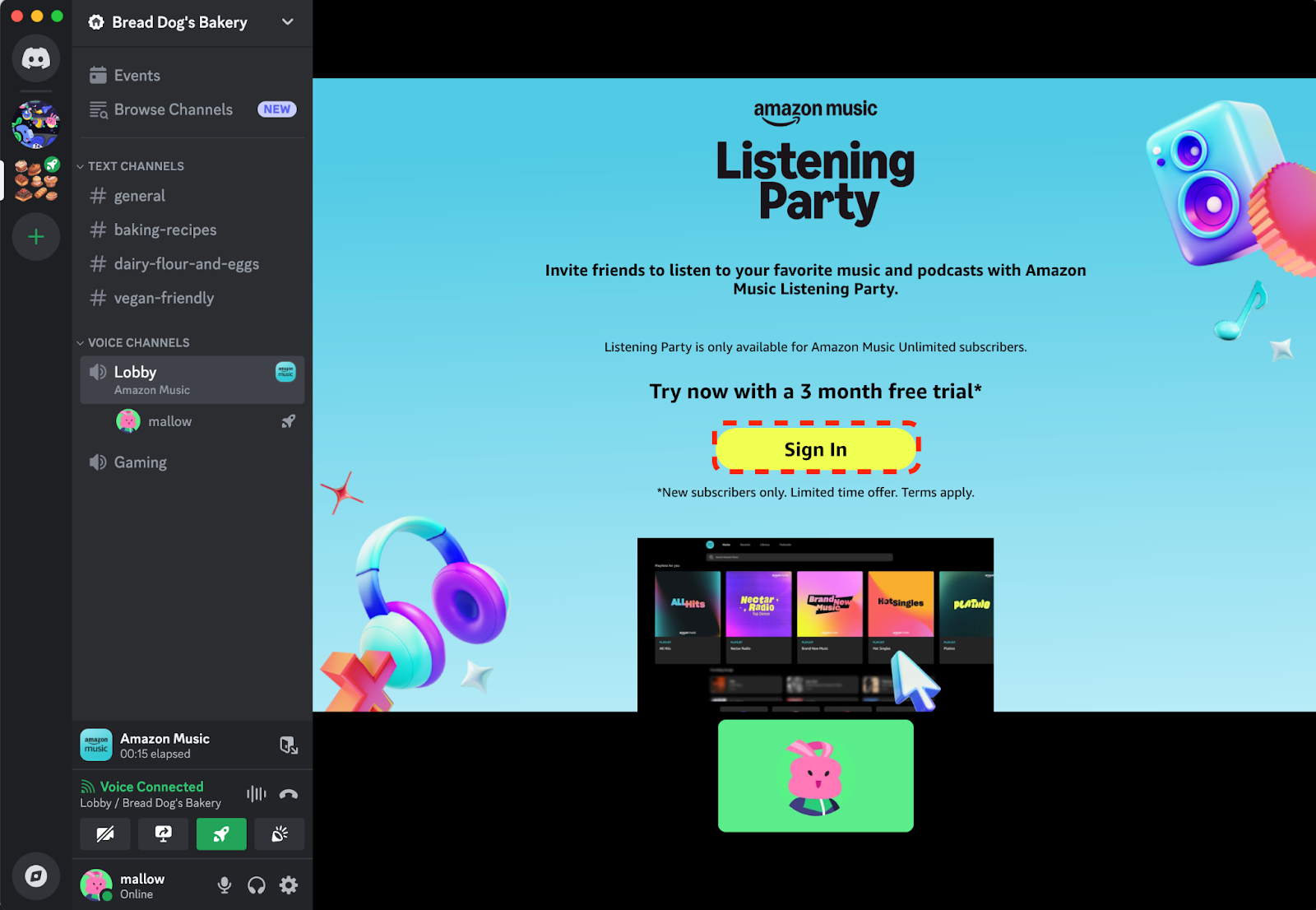1316x910 pixels.
Task: Open Explore Discoverable Servers compass icon
Action: click(x=35, y=875)
